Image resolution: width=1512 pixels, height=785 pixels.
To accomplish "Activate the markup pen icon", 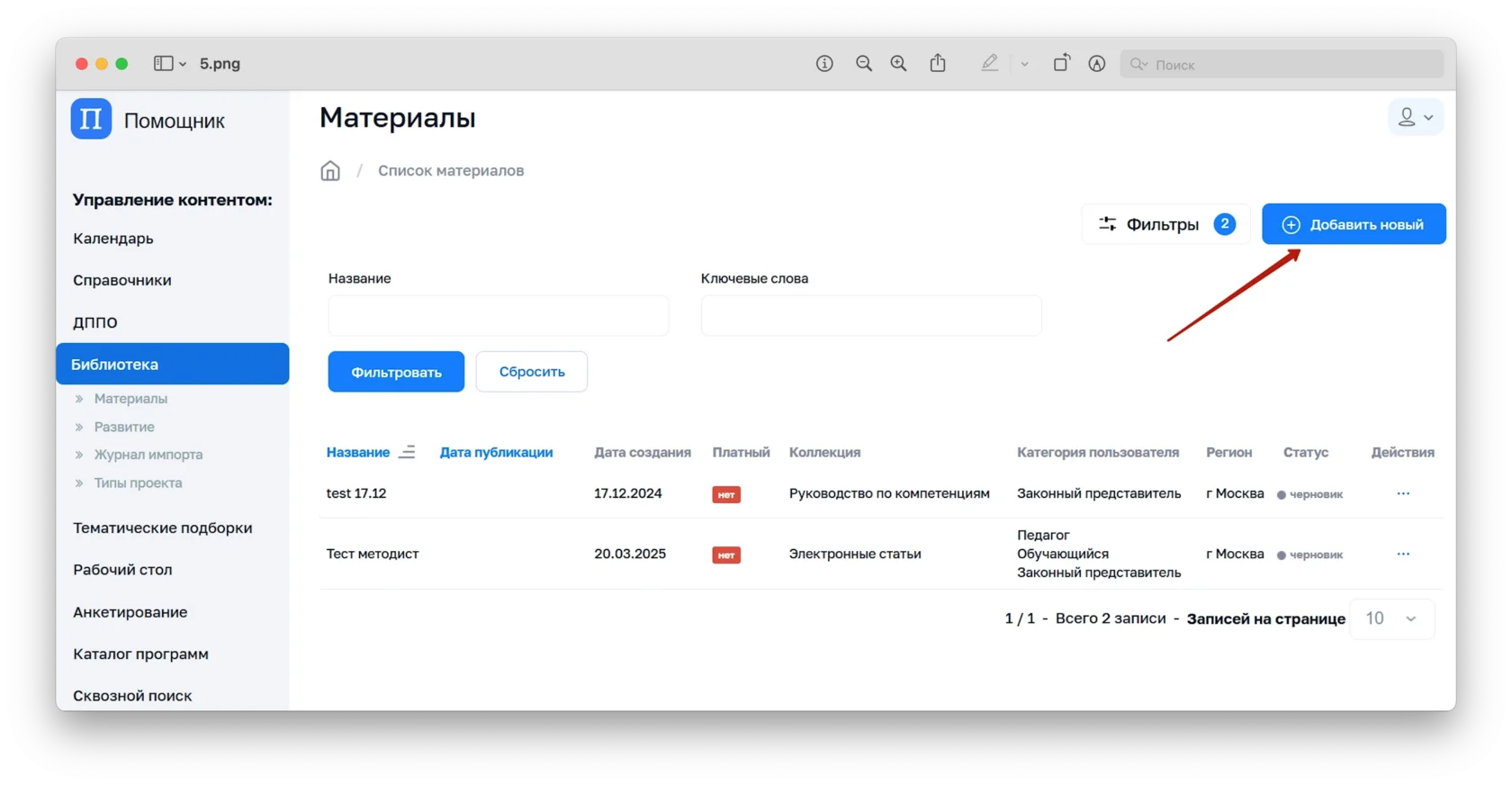I will (989, 64).
